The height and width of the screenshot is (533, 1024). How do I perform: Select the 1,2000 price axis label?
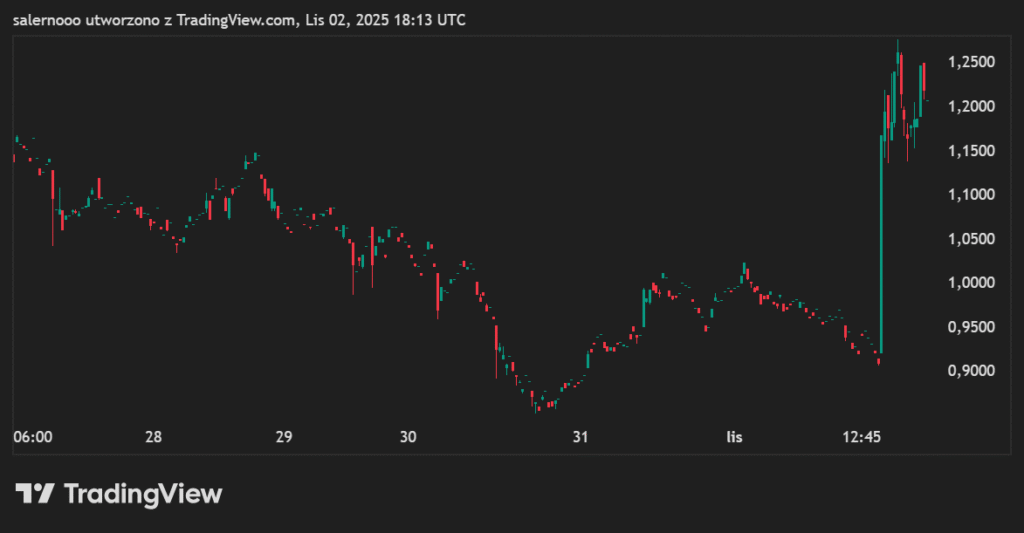point(970,106)
